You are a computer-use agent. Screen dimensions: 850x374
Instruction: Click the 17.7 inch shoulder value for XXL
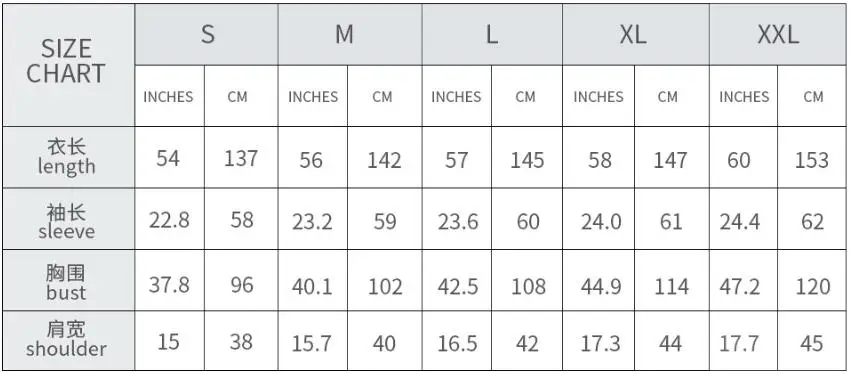740,344
